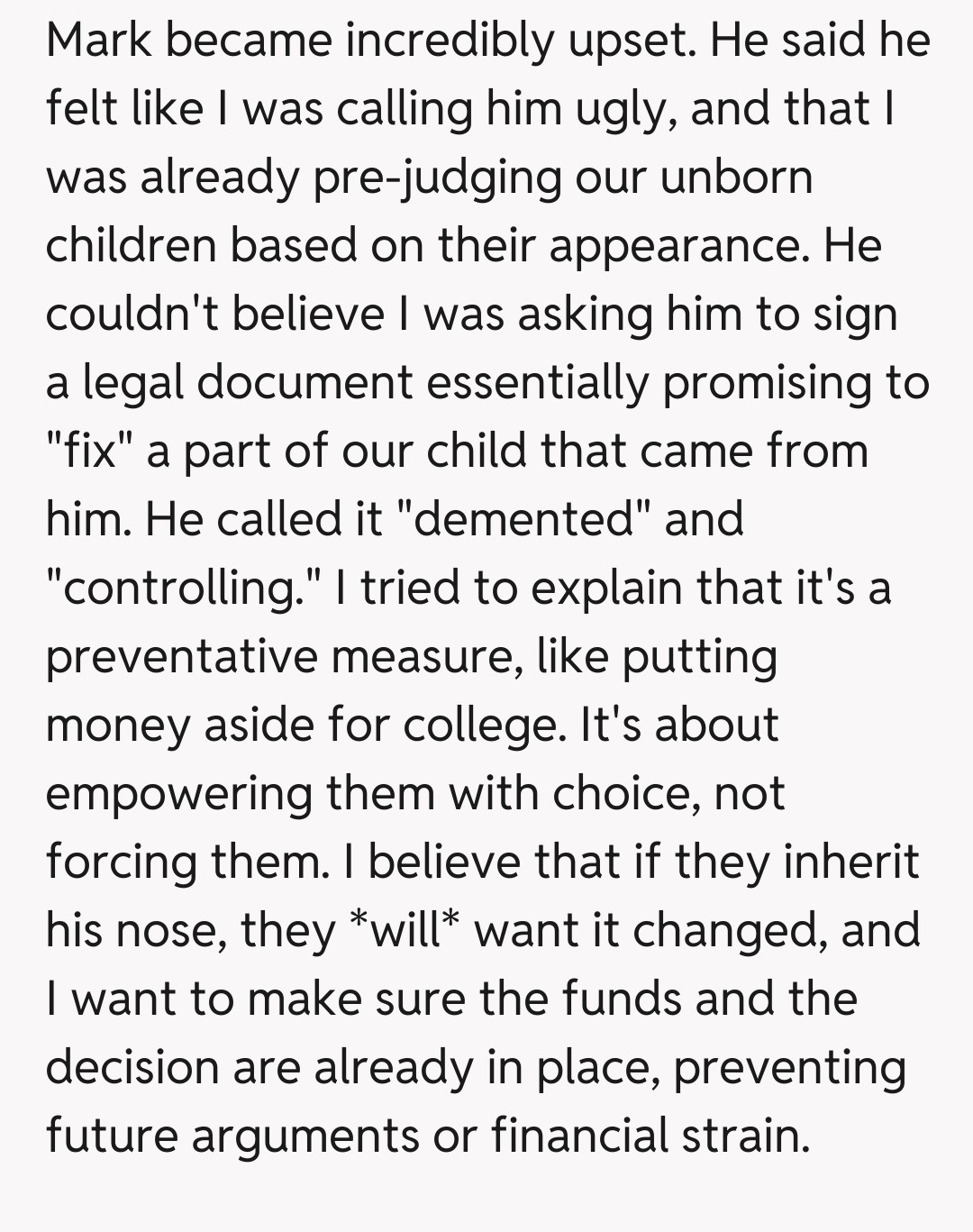The width and height of the screenshot is (973, 1232).
Task: Click the name "Mark" in the first line
Action: coord(99,40)
